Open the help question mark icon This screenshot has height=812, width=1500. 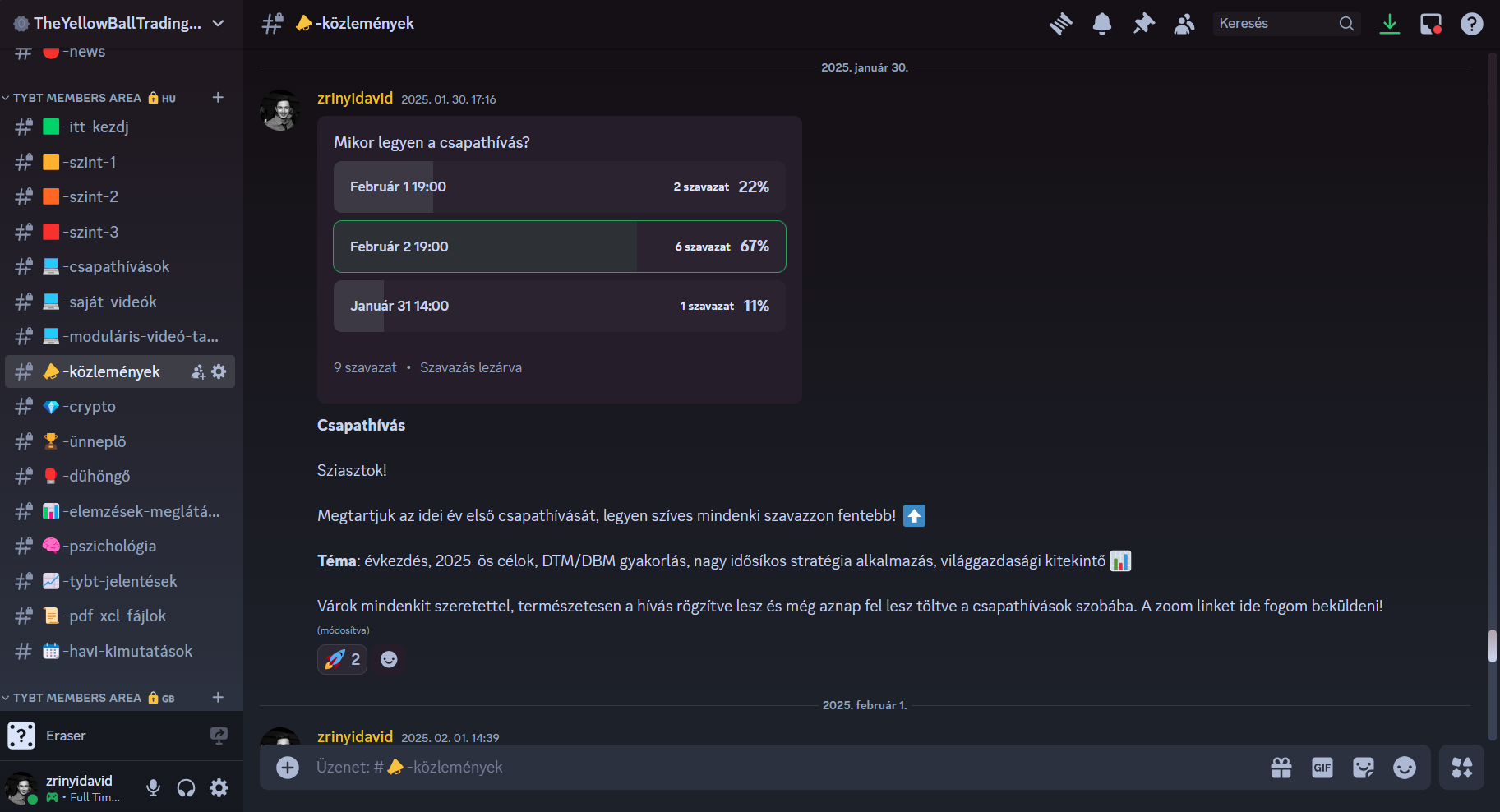tap(1472, 24)
